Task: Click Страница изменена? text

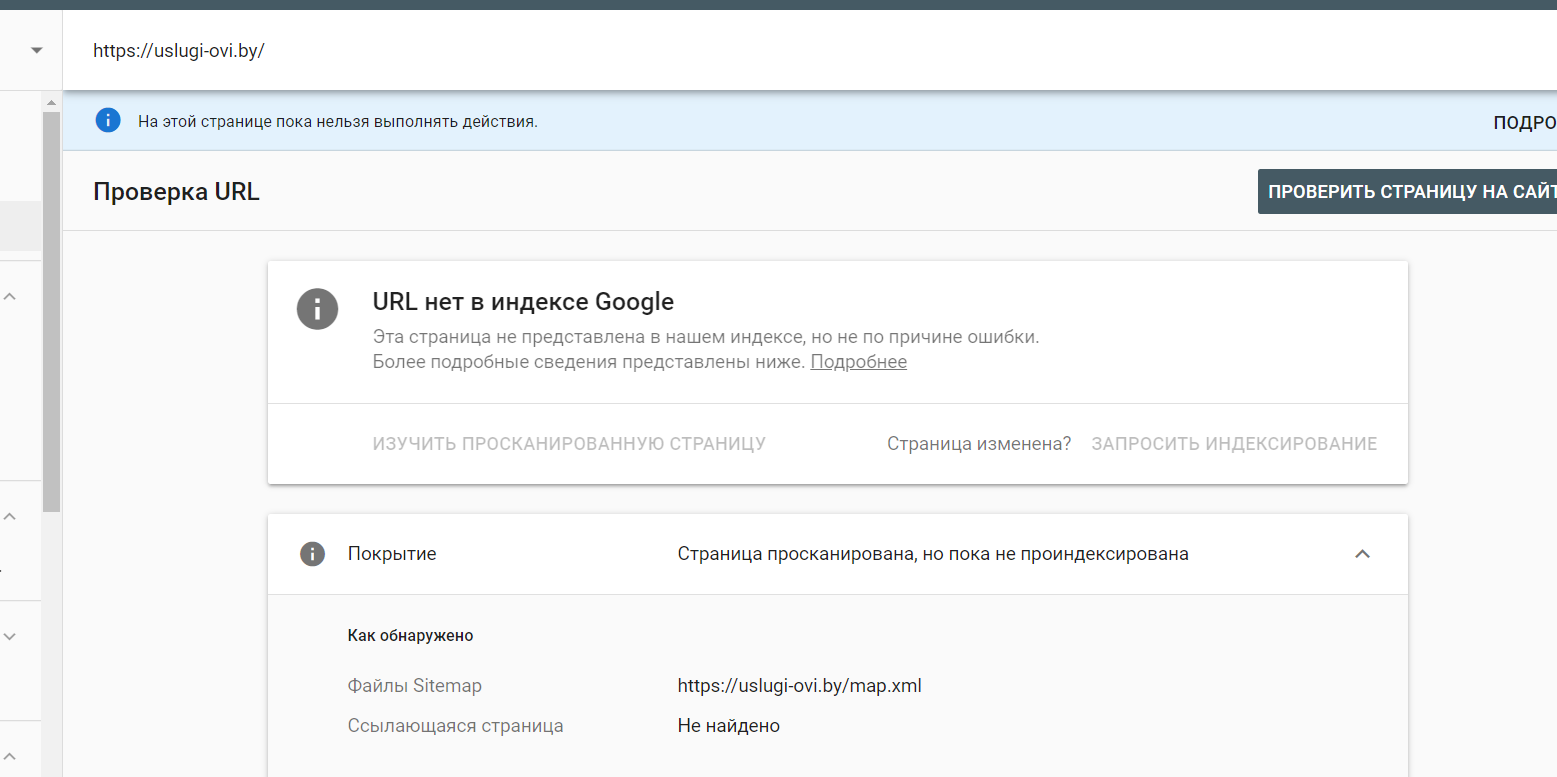Action: (979, 443)
